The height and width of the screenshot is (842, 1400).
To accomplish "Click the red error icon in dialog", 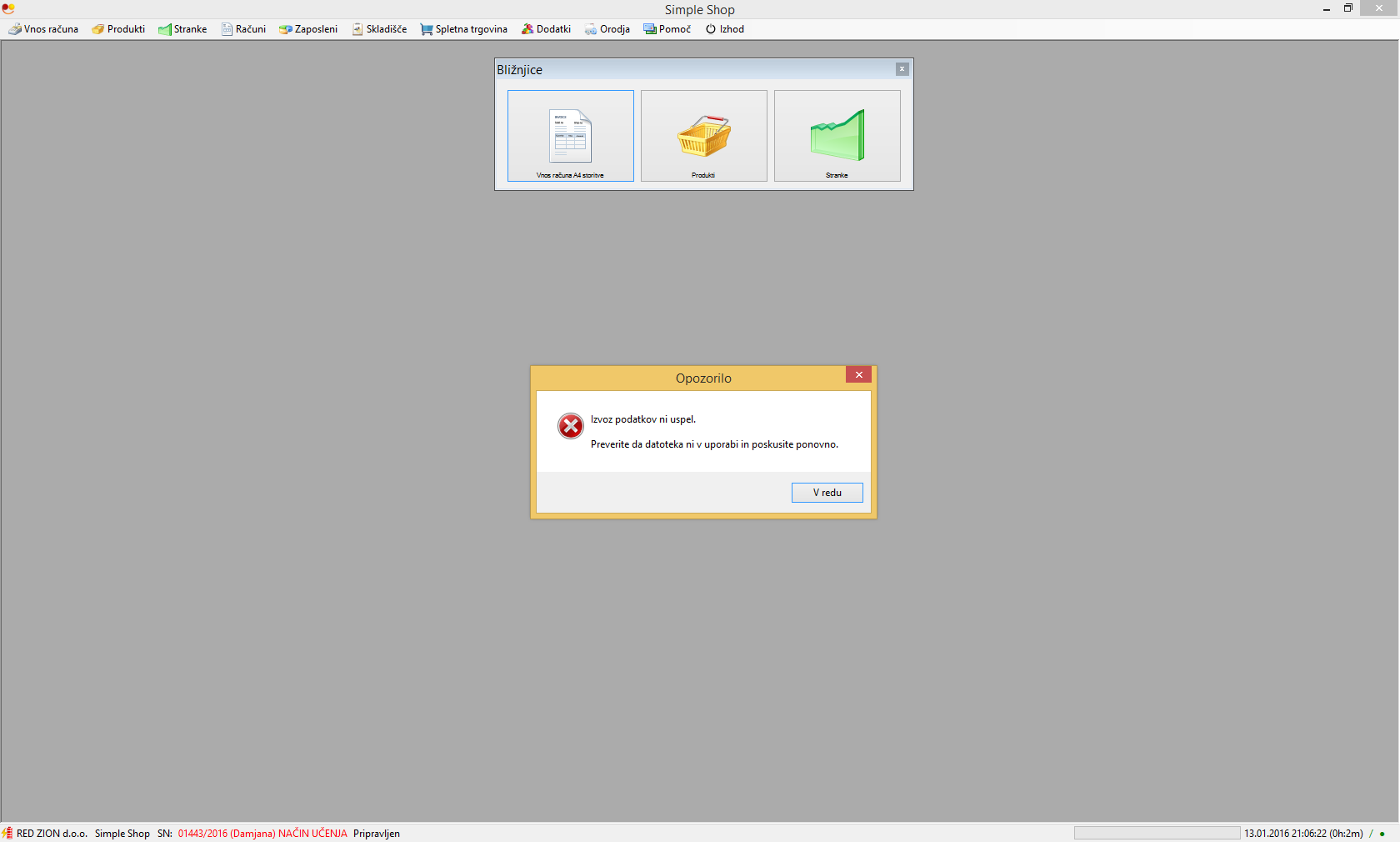I will (x=571, y=426).
